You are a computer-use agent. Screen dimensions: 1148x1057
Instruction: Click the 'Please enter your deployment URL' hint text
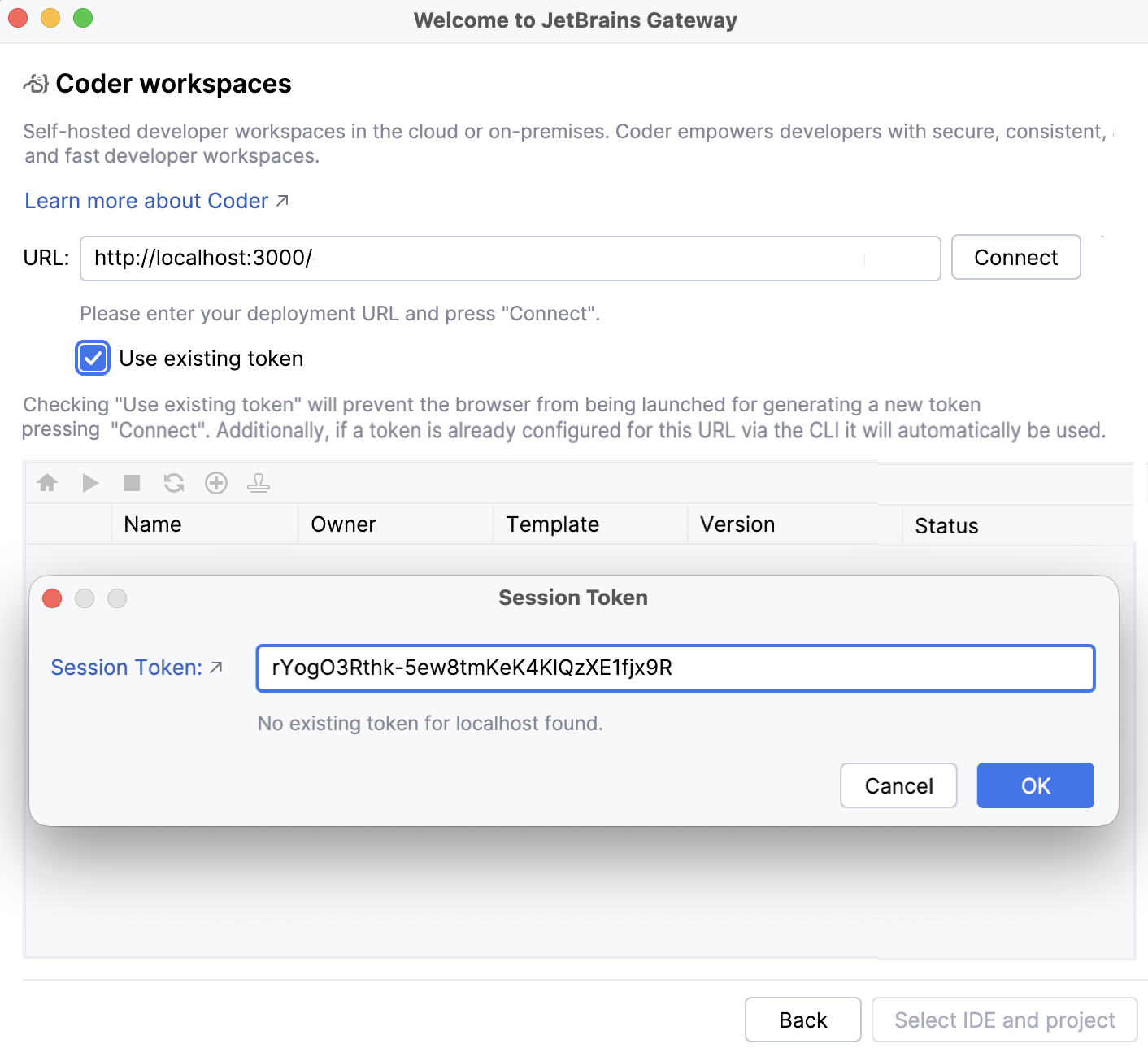(340, 314)
